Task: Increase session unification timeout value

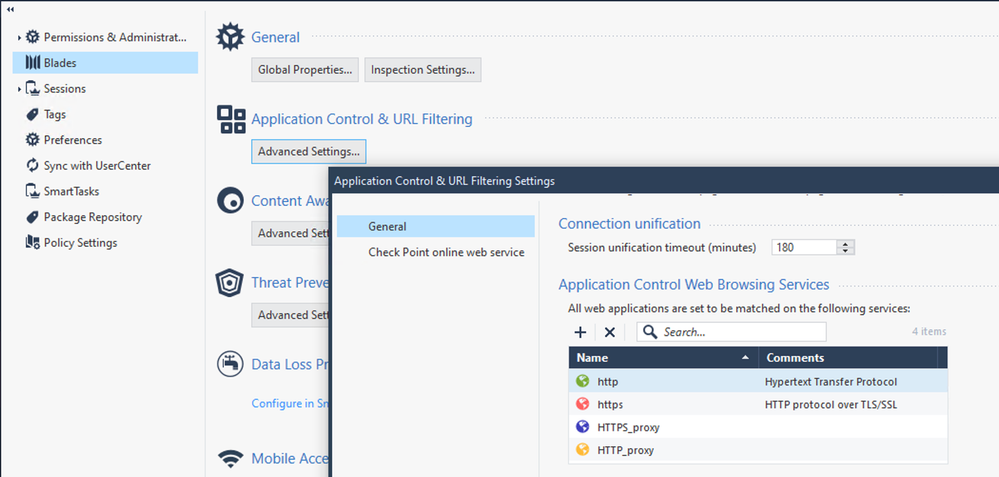Action: pos(845,244)
